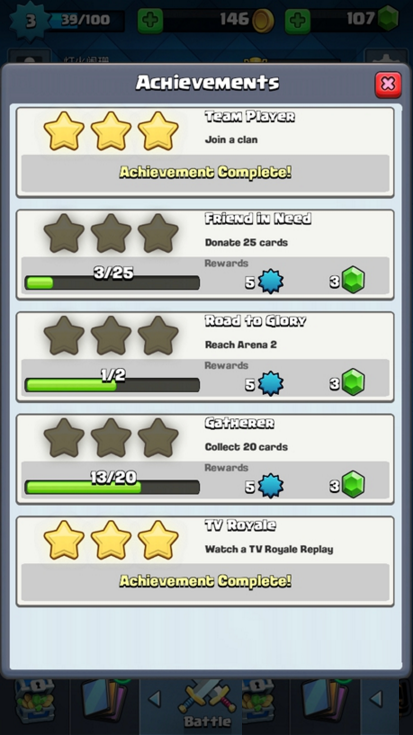Click the gem reward icon for Friend in Need
This screenshot has height=735, width=413.
point(353,280)
